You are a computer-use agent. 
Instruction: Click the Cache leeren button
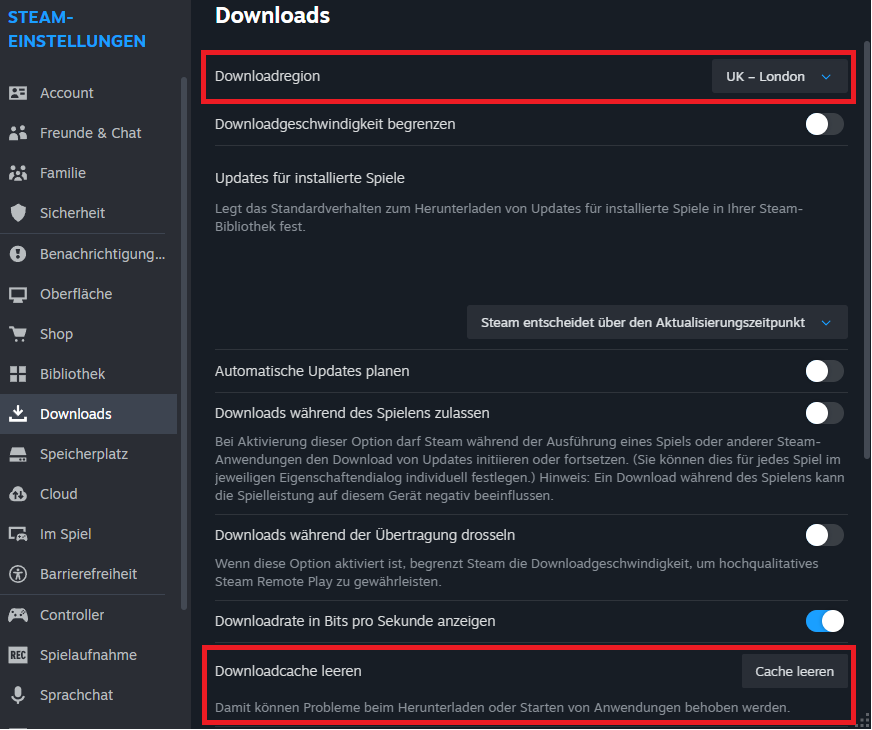(x=795, y=672)
